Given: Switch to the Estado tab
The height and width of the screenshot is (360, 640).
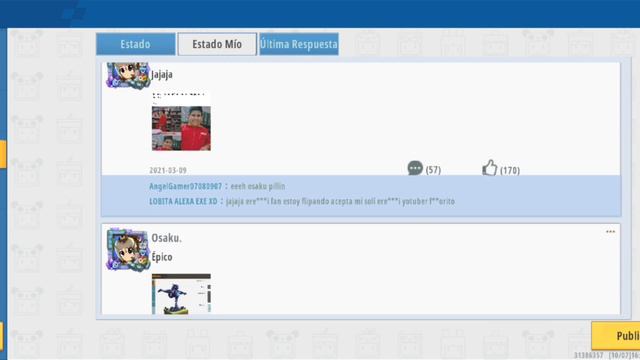Looking at the screenshot, I should (x=136, y=44).
